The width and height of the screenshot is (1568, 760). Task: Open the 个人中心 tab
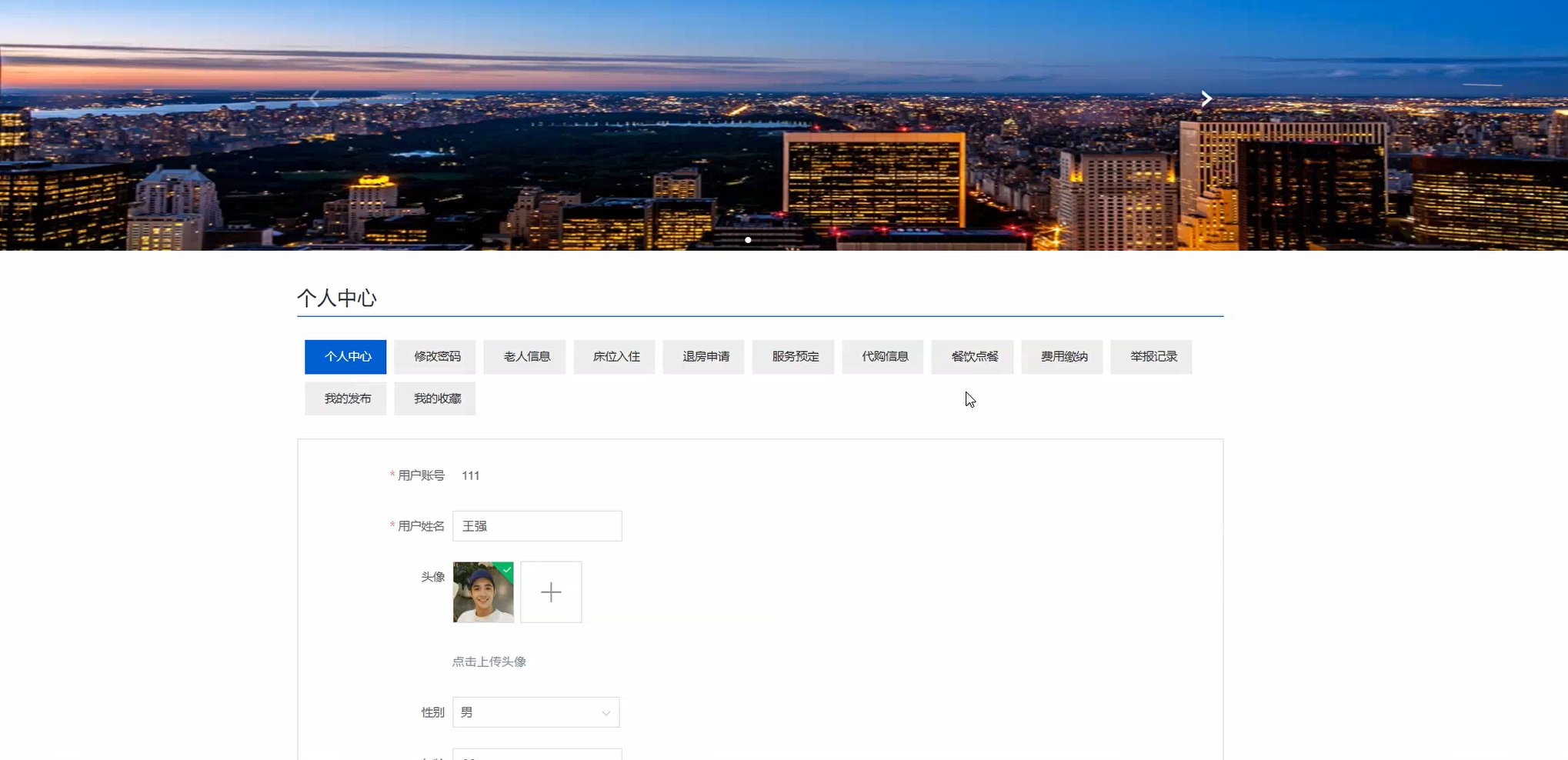pyautogui.click(x=345, y=357)
